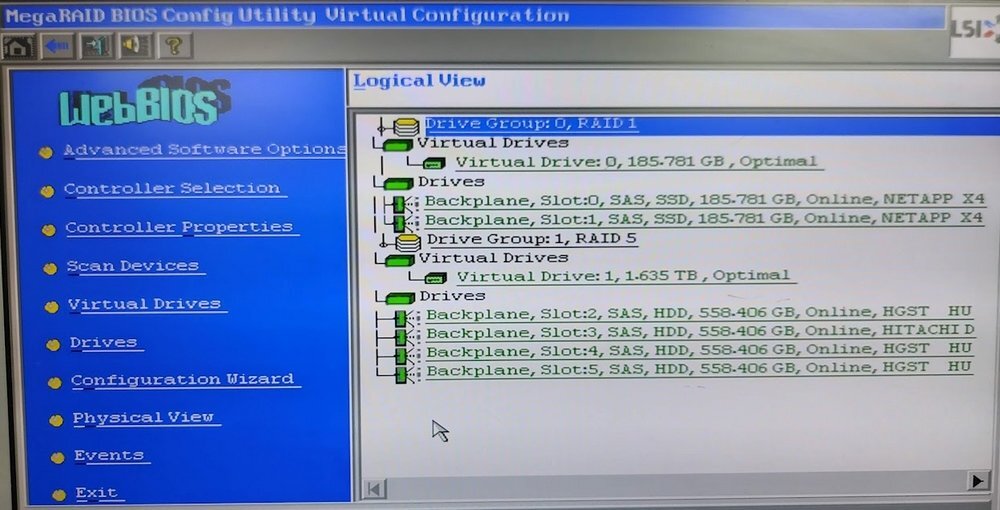Click the Exit door toolbar icon
Screen dimensions: 1000x510
97,47
